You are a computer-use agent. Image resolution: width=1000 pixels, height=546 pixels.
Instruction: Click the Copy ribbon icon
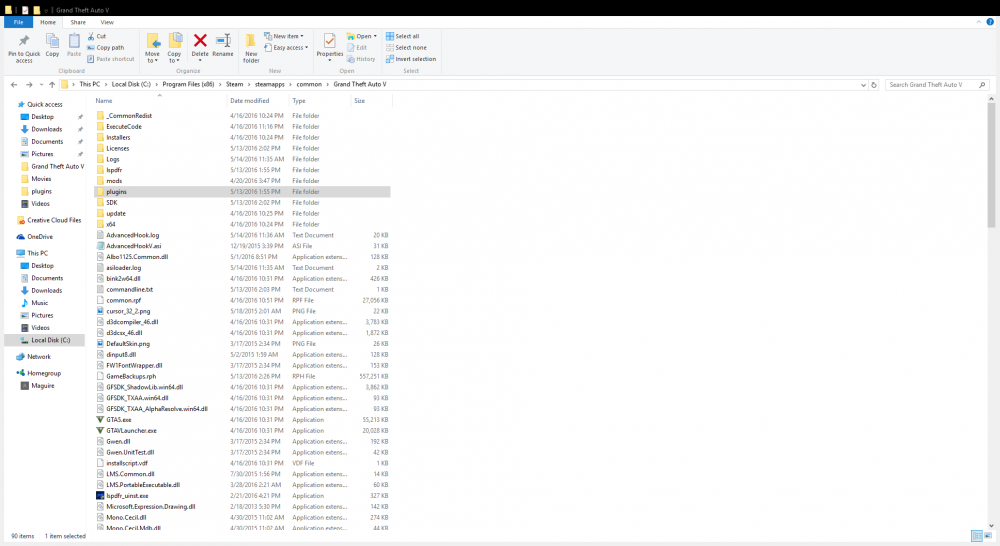[x=52, y=42]
